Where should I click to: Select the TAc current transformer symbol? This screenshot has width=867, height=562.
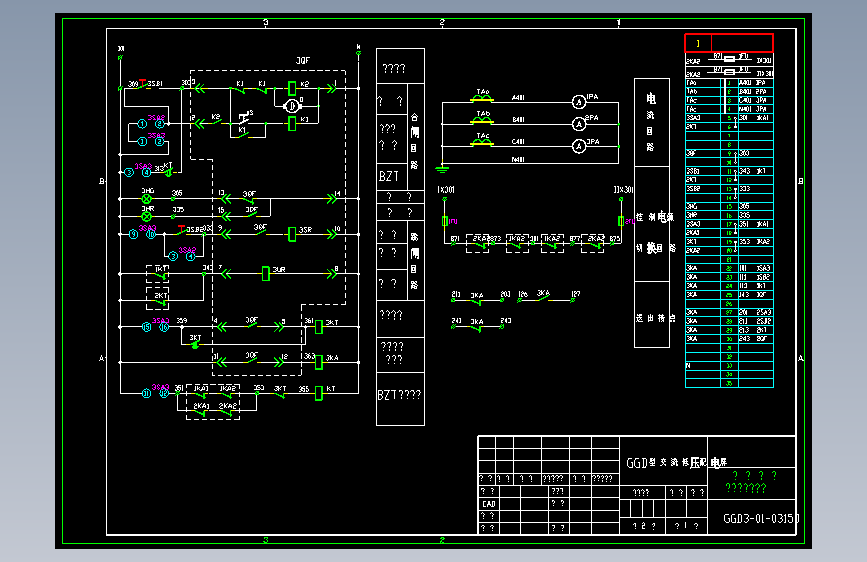[482, 142]
